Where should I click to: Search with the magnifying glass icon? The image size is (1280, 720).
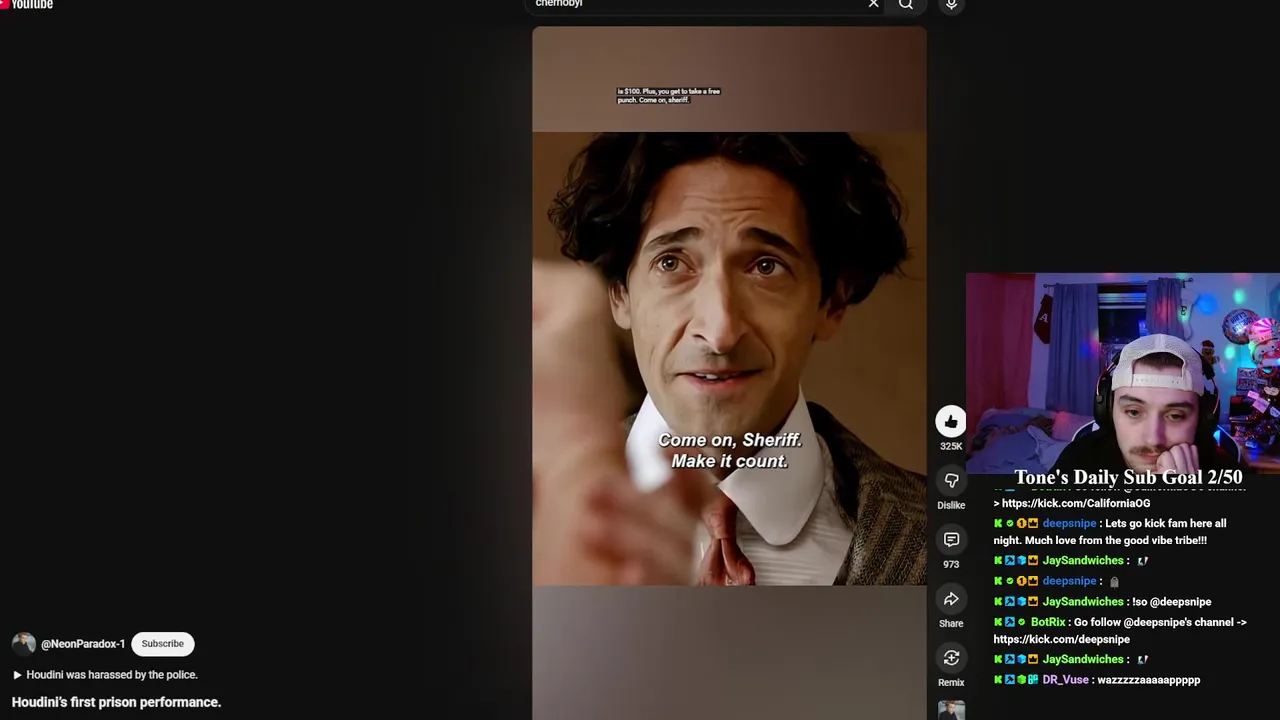(x=906, y=4)
